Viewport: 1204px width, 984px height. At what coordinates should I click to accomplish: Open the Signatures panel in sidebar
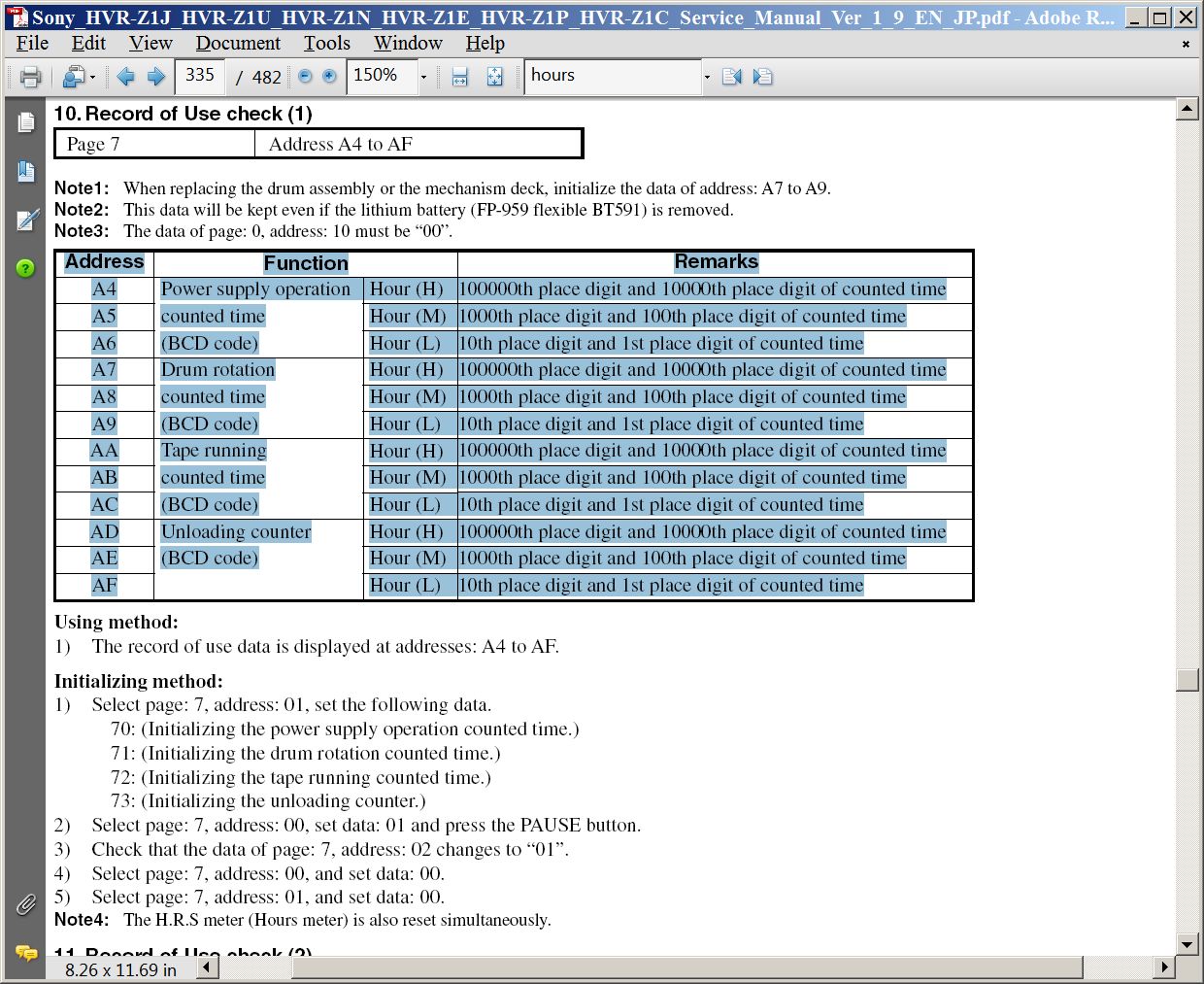(26, 221)
